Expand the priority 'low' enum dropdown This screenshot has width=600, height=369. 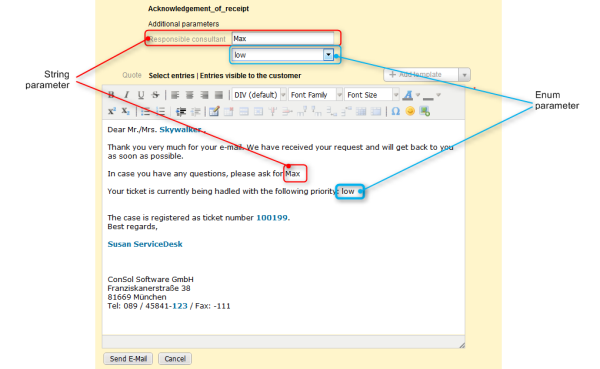(328, 55)
